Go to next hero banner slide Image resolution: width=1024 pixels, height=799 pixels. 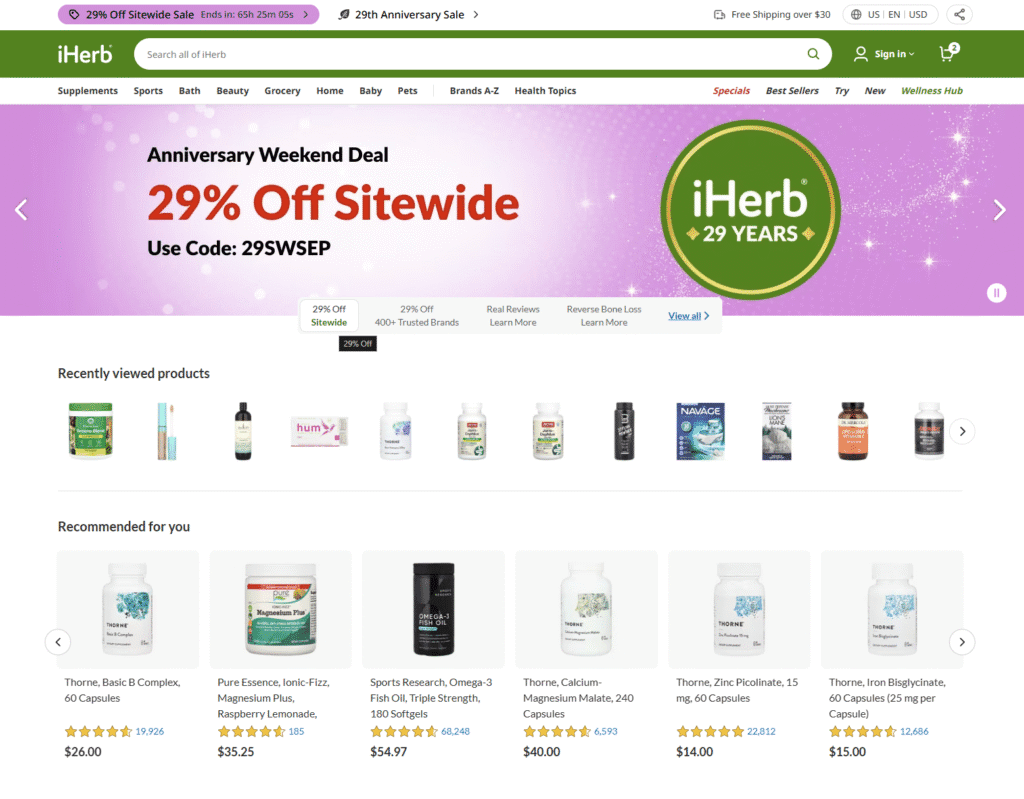(x=999, y=210)
